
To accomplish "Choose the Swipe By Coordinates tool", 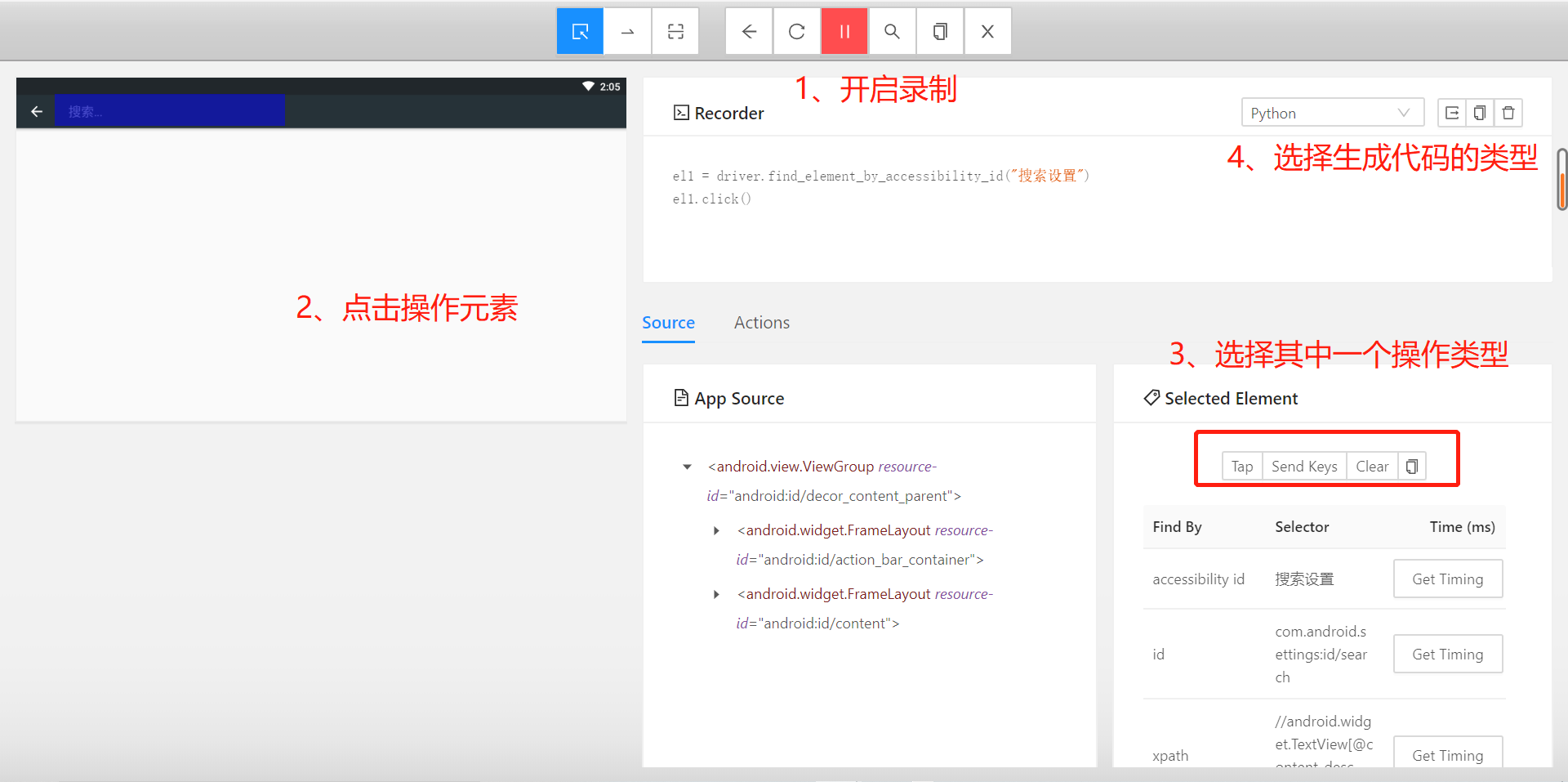I will pyautogui.click(x=627, y=31).
